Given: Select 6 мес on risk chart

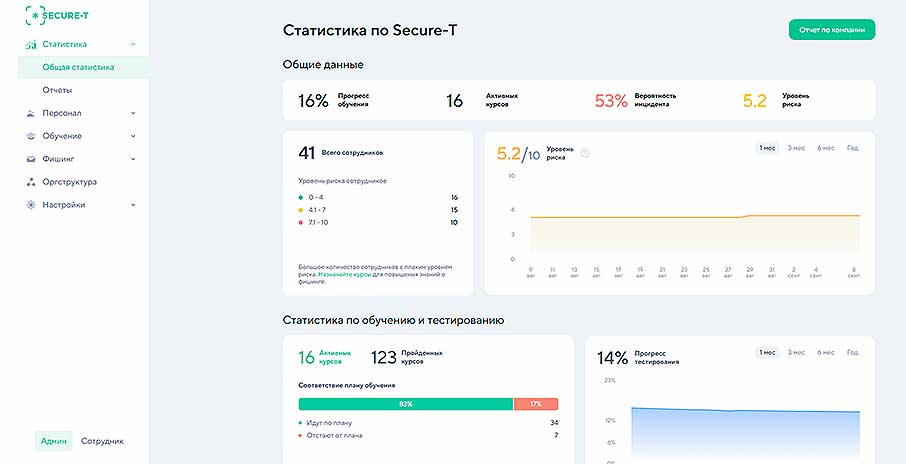Looking at the screenshot, I should click(x=826, y=148).
